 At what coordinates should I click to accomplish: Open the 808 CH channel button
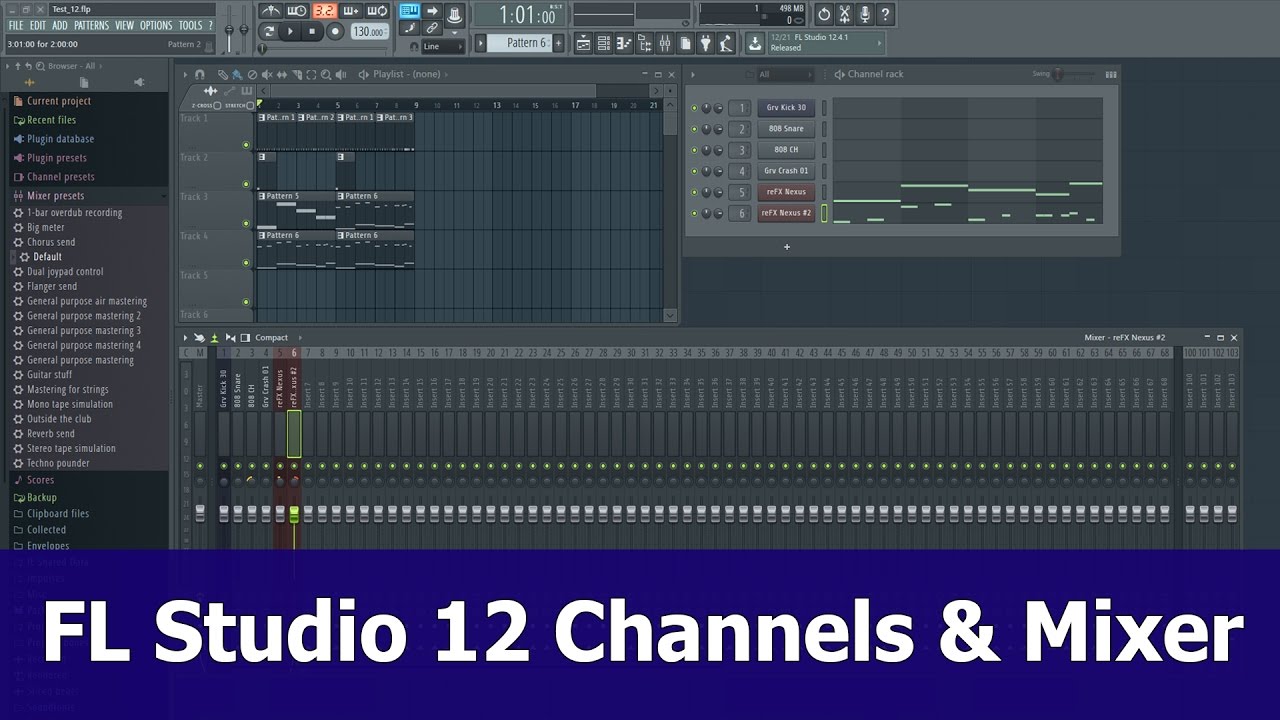point(786,150)
